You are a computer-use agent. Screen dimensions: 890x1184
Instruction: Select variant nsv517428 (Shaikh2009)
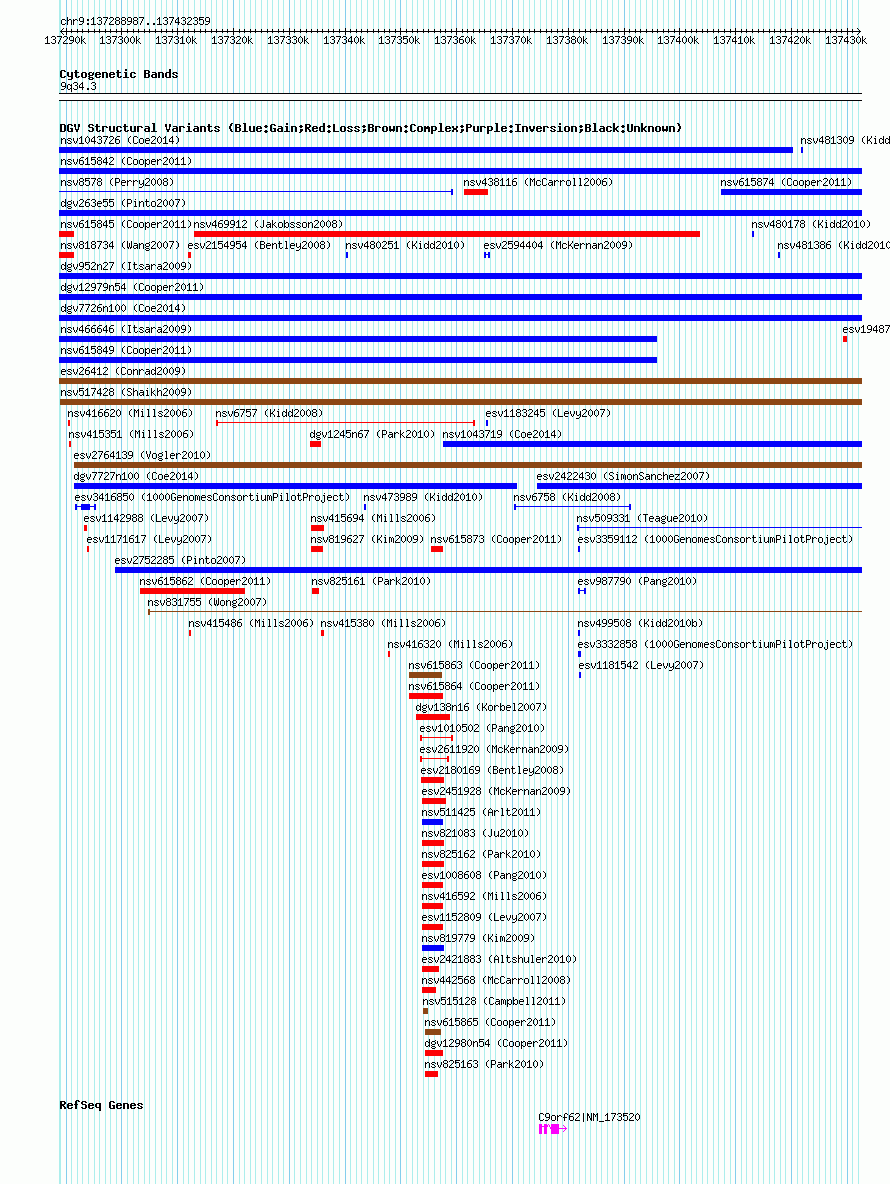click(x=125, y=393)
